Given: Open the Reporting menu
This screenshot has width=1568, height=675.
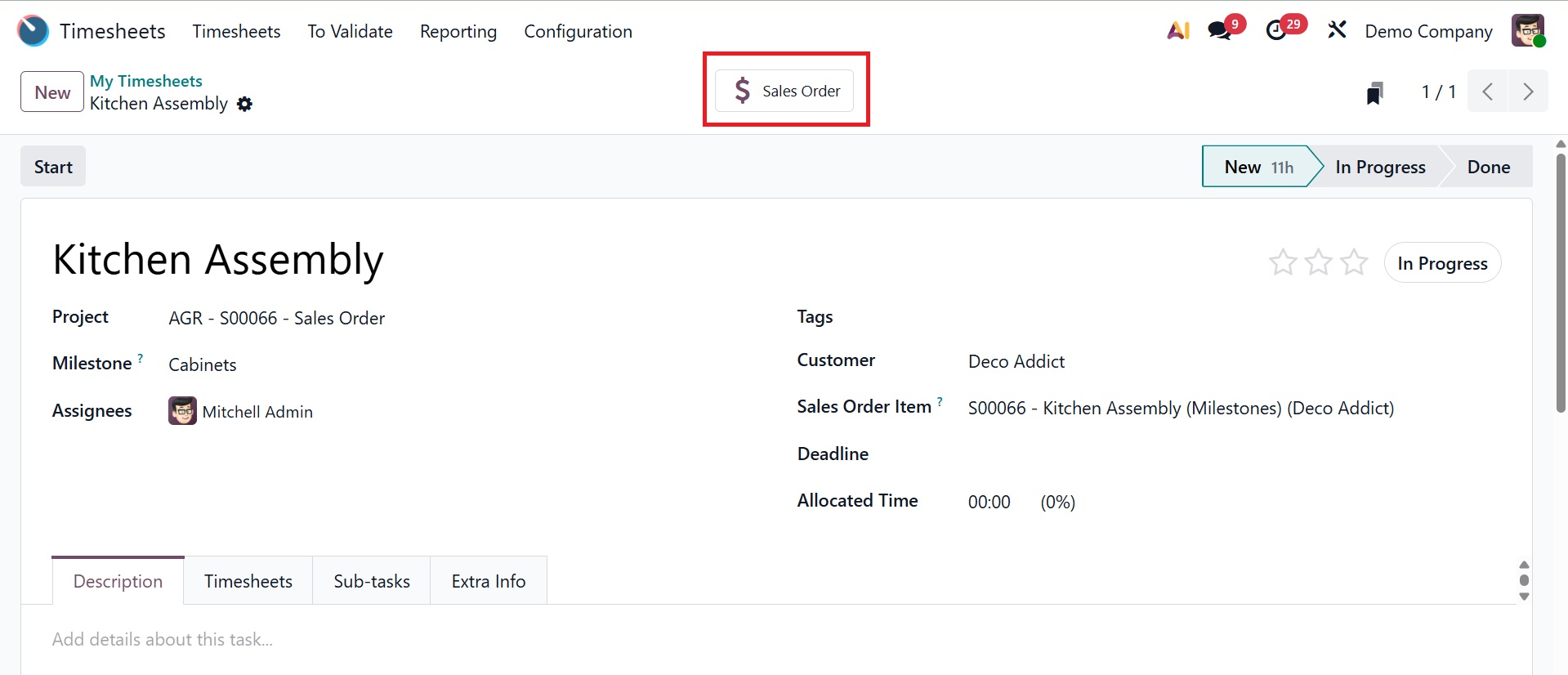Looking at the screenshot, I should point(458,31).
